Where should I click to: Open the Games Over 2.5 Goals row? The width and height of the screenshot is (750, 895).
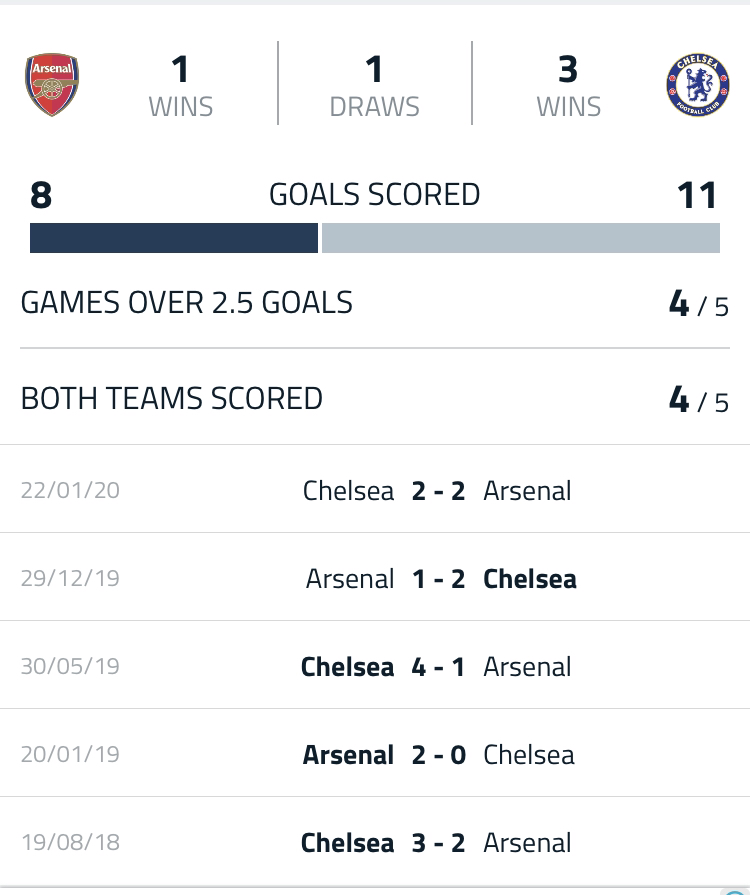tap(375, 303)
